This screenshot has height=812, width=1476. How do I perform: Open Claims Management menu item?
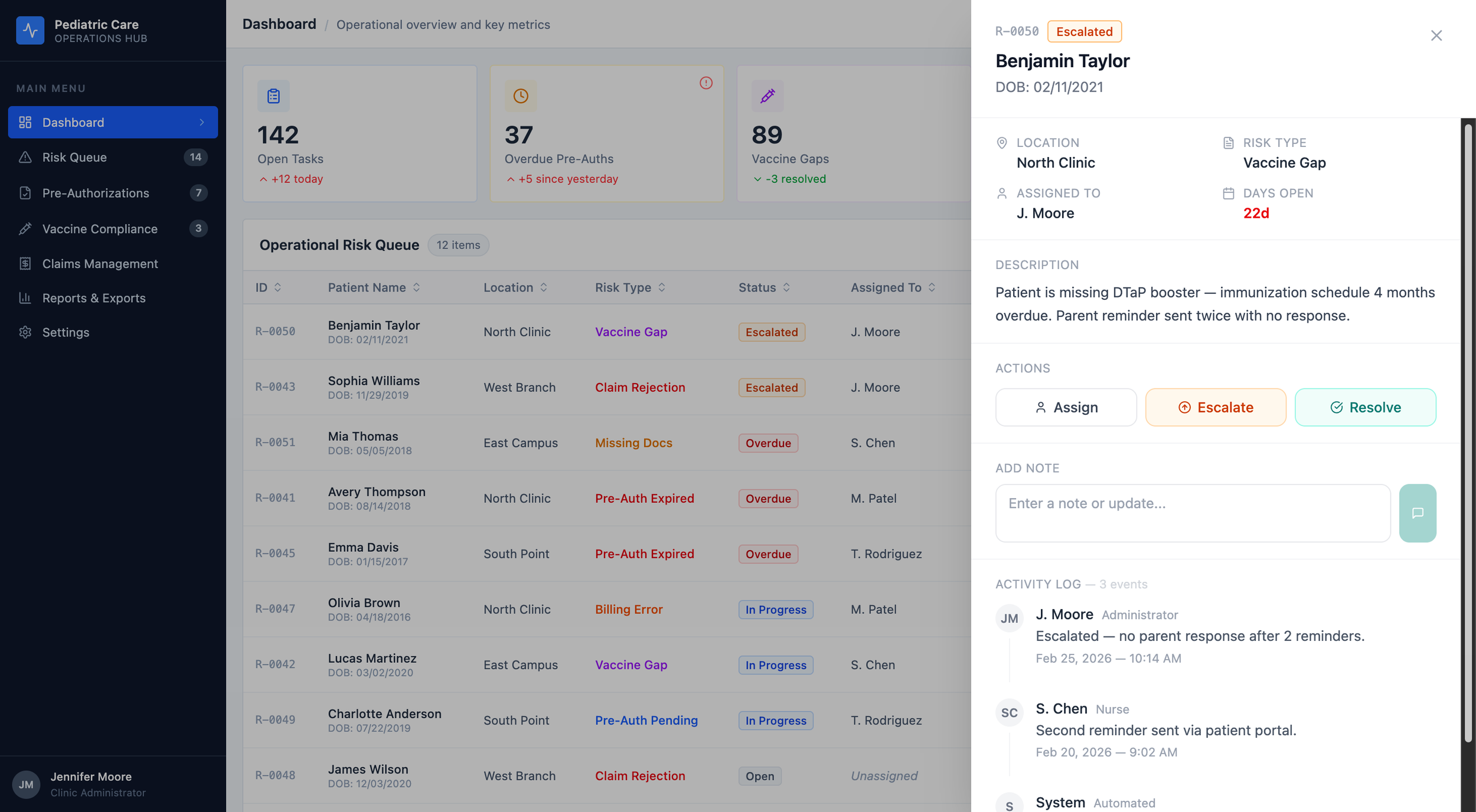100,263
